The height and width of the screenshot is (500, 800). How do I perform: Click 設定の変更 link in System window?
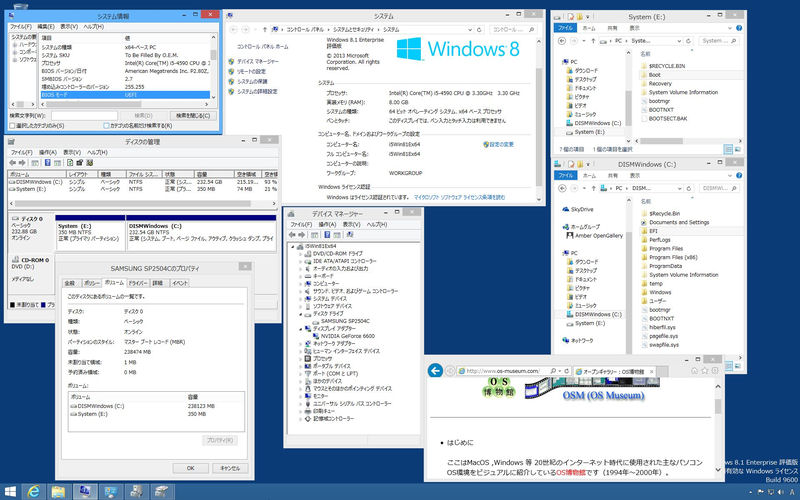501,144
